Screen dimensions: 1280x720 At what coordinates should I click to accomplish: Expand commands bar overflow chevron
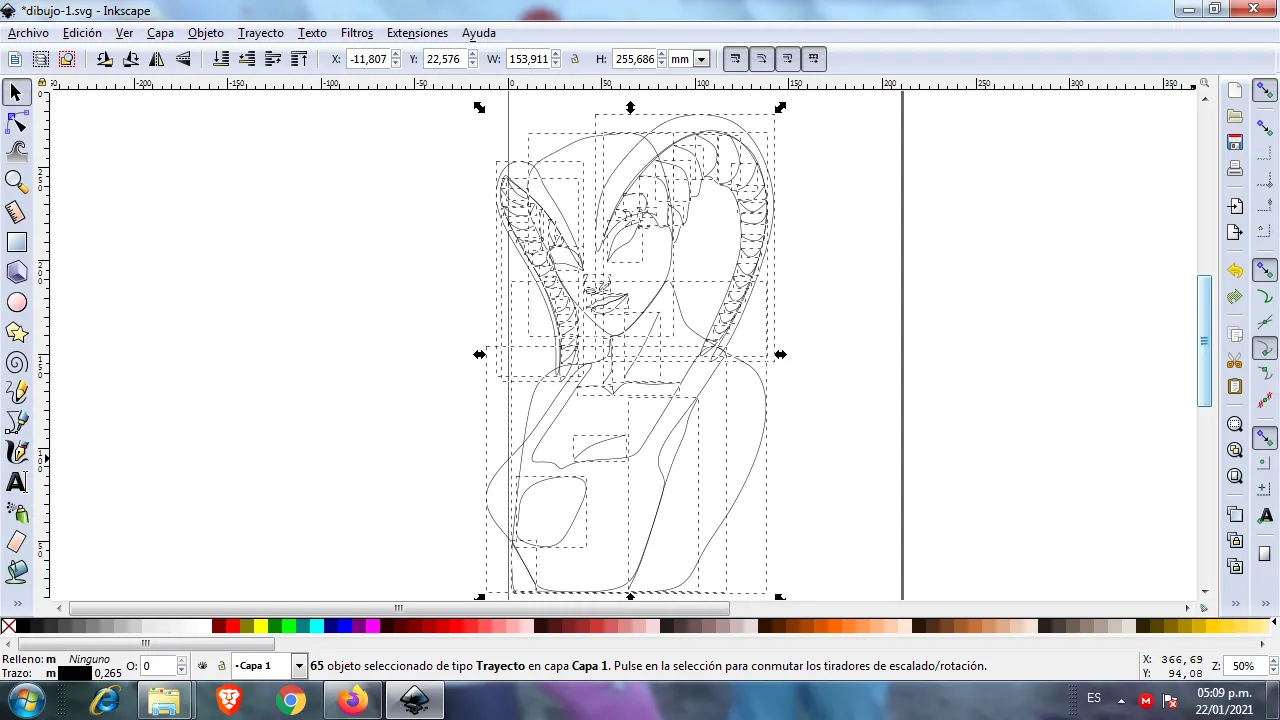pyautogui.click(x=1236, y=604)
